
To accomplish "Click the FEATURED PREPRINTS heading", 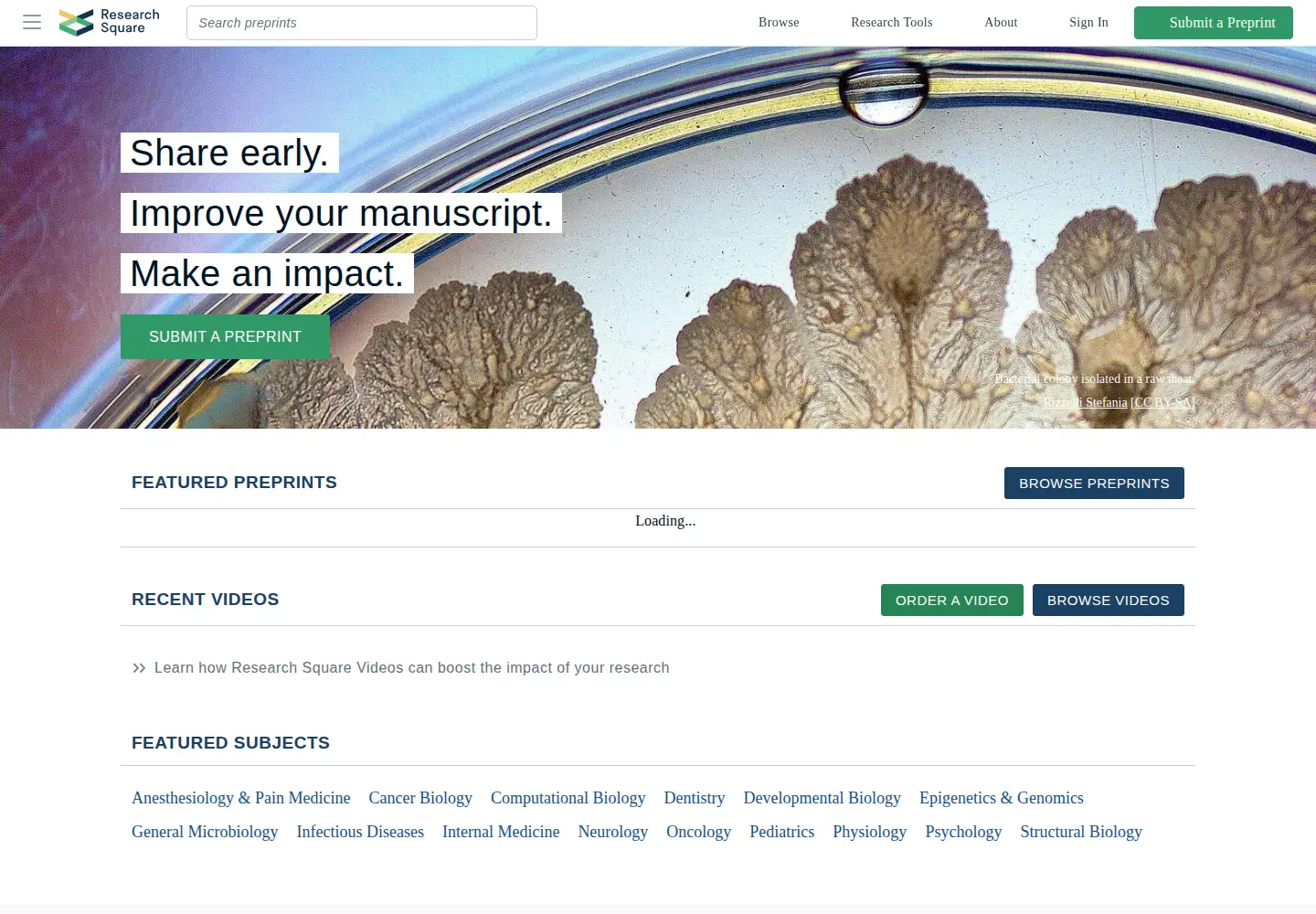I will point(234,483).
